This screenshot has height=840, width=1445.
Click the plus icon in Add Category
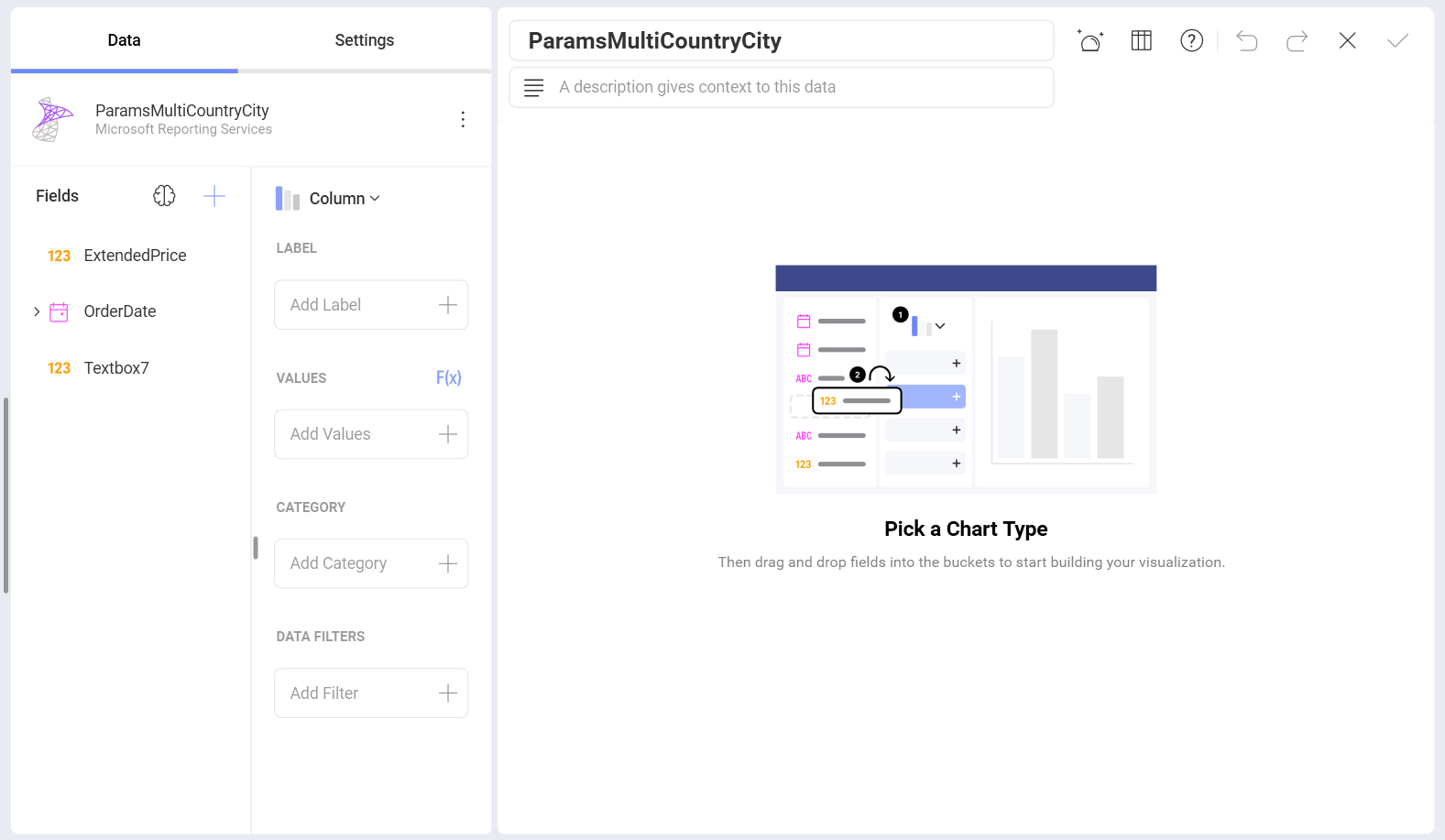[x=448, y=563]
